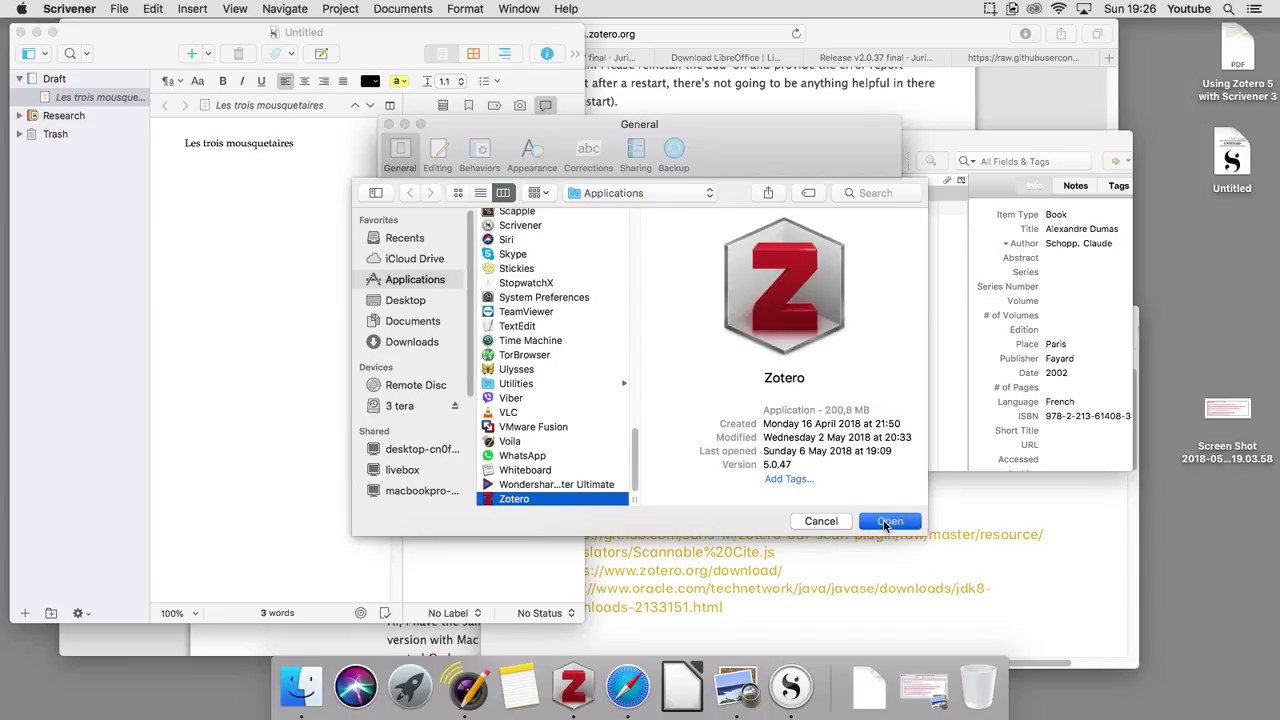Open Safari from the Dock
This screenshot has width=1280, height=720.
(628, 686)
